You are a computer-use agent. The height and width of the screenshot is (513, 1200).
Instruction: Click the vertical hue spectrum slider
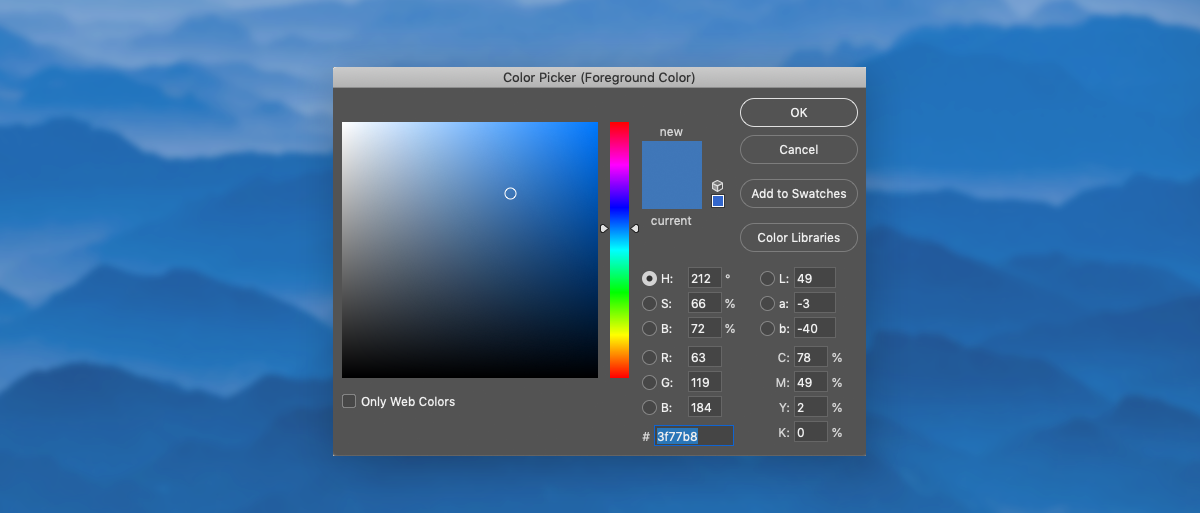coord(619,250)
